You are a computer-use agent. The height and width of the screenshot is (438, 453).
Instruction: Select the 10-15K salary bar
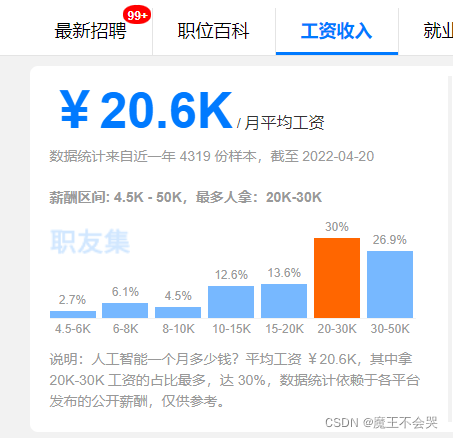coord(231,302)
